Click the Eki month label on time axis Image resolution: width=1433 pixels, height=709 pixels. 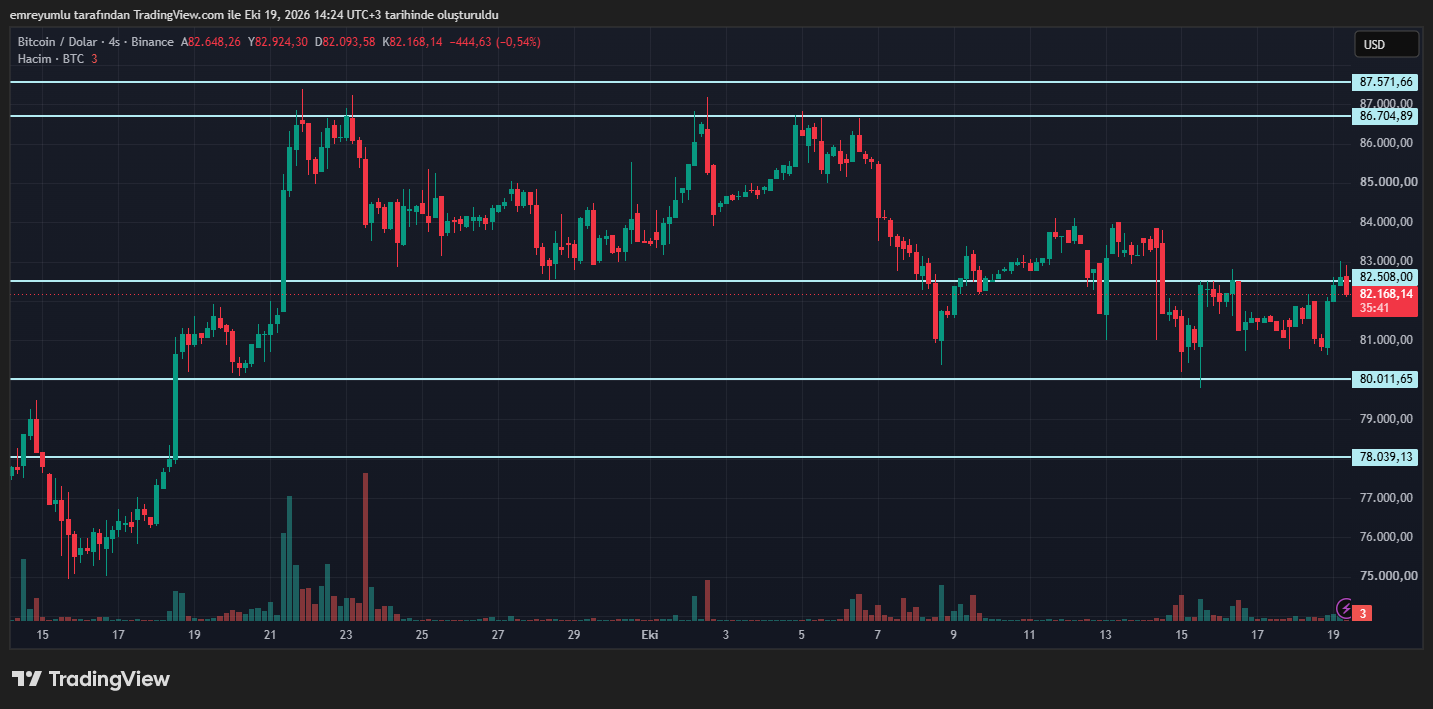[650, 635]
